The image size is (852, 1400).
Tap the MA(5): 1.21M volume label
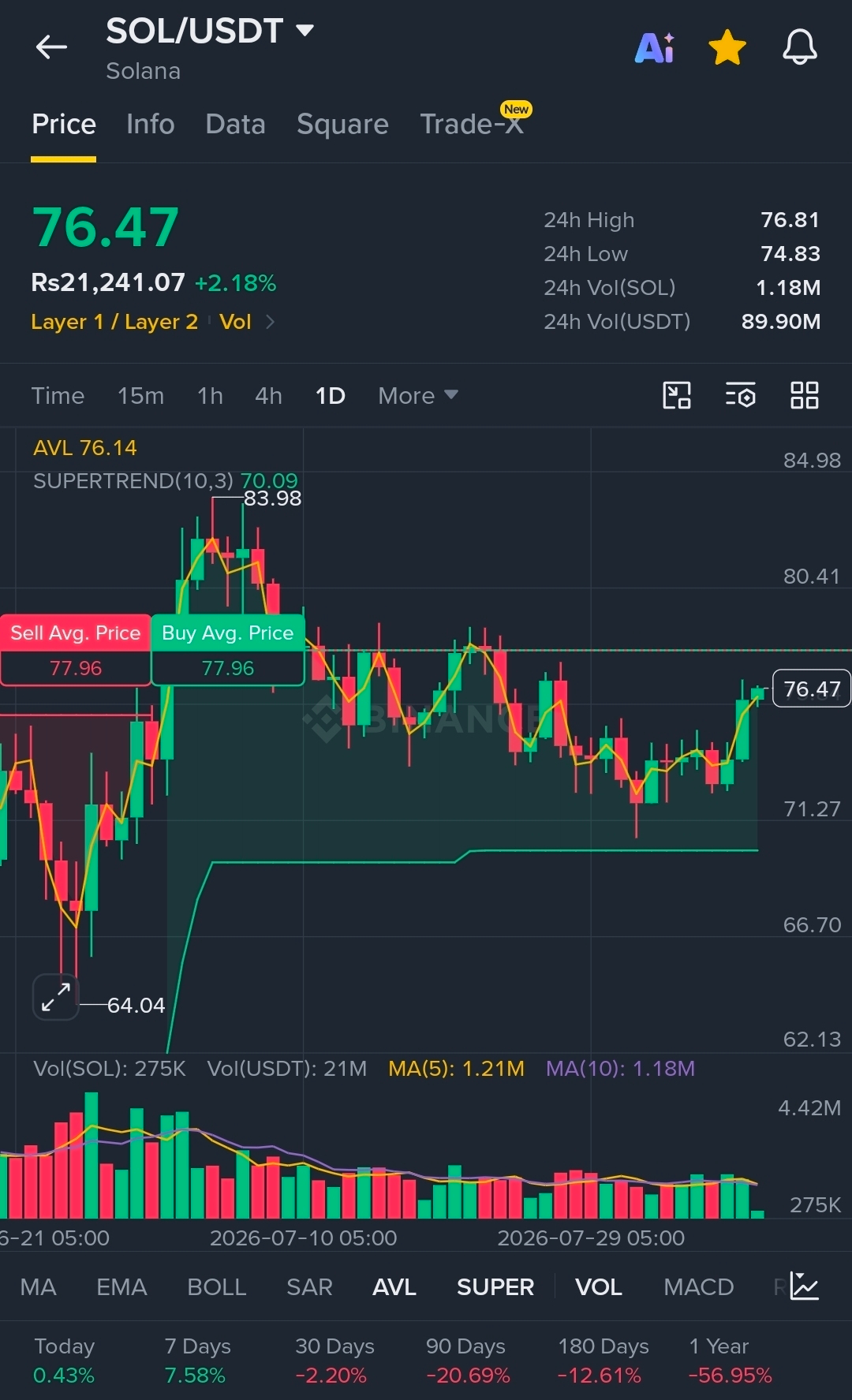(x=456, y=1069)
